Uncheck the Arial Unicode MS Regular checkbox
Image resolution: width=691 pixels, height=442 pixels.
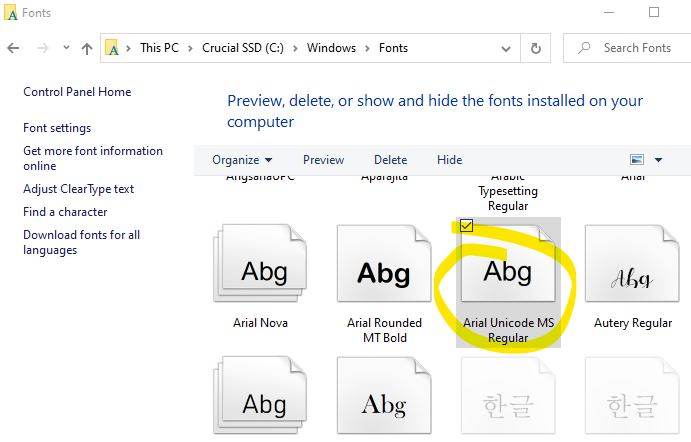point(467,226)
